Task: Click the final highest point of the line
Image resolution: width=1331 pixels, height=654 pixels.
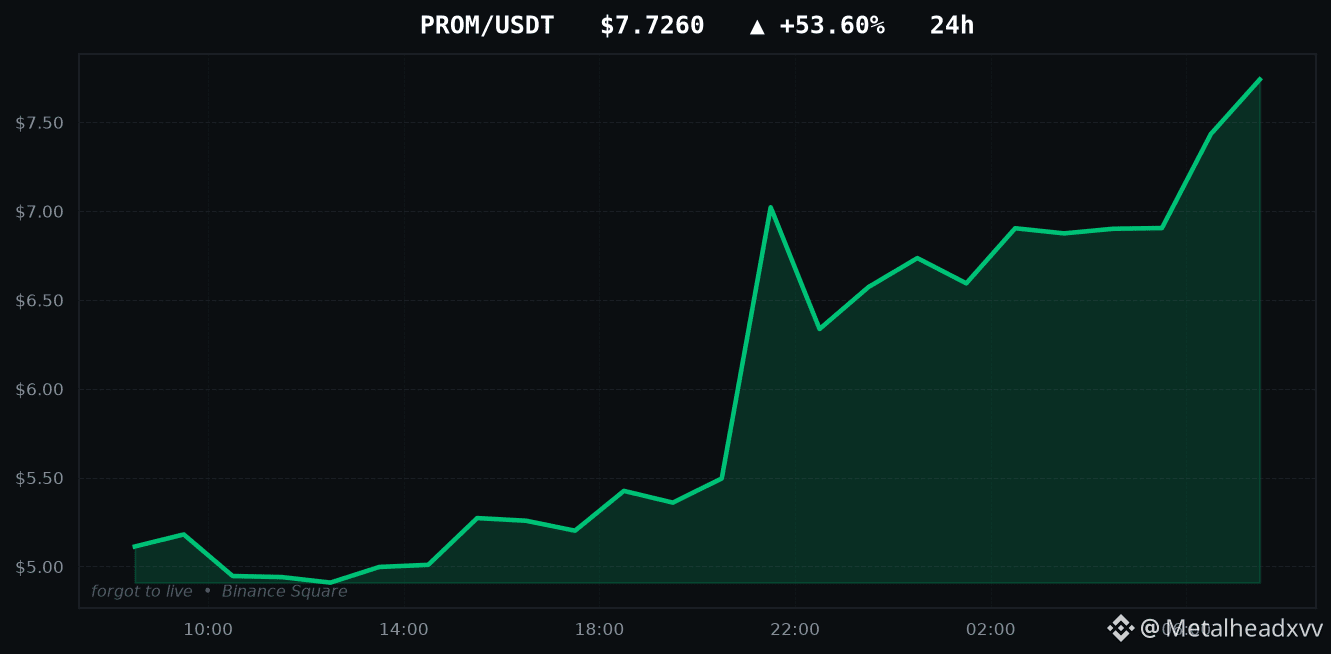Action: 1260,78
